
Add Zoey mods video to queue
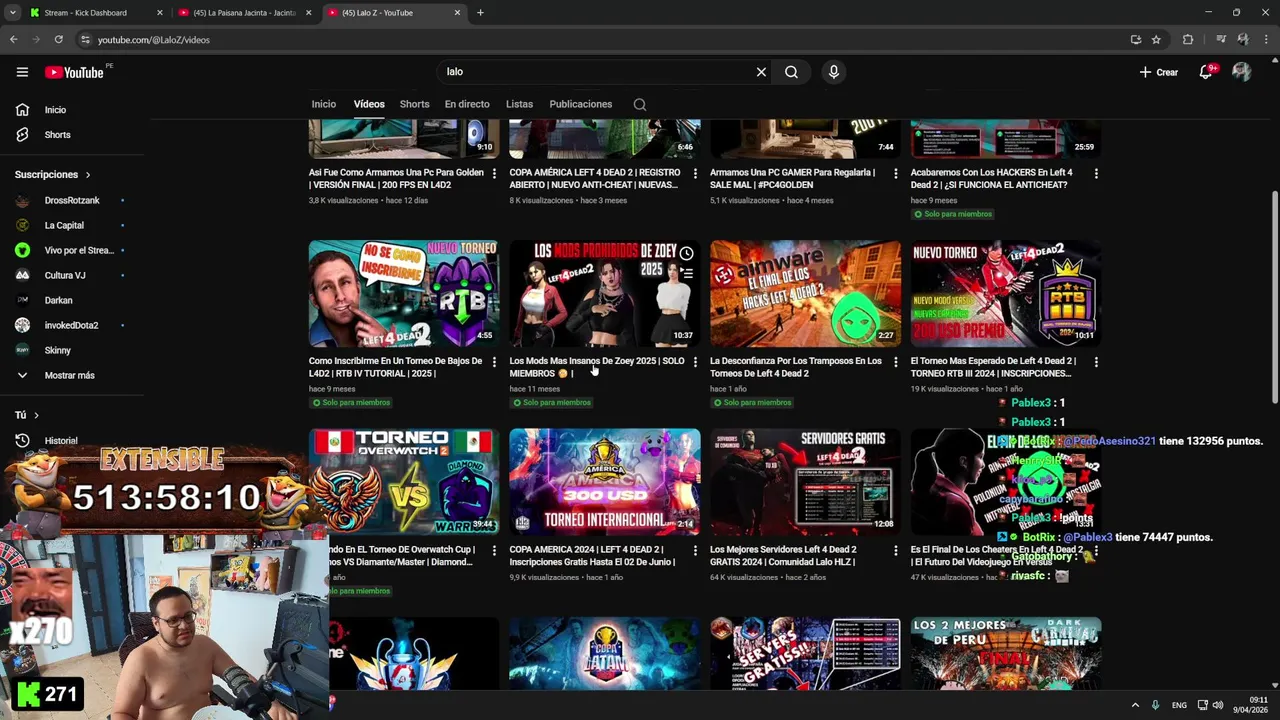point(686,273)
